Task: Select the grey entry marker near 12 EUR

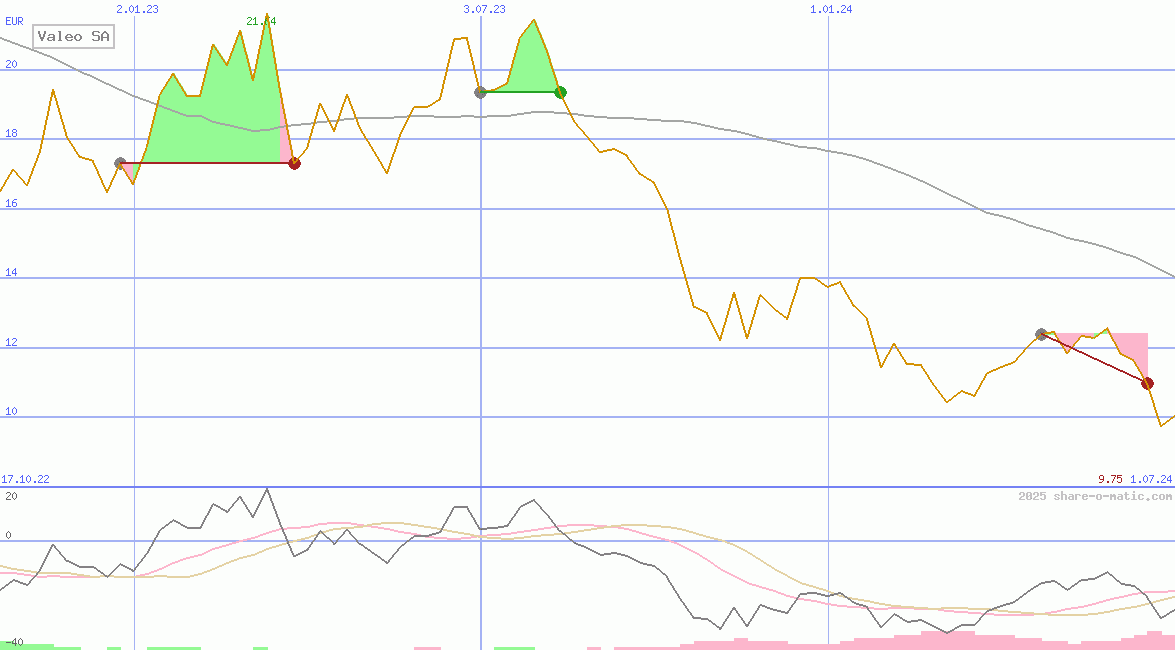Action: coord(1041,334)
